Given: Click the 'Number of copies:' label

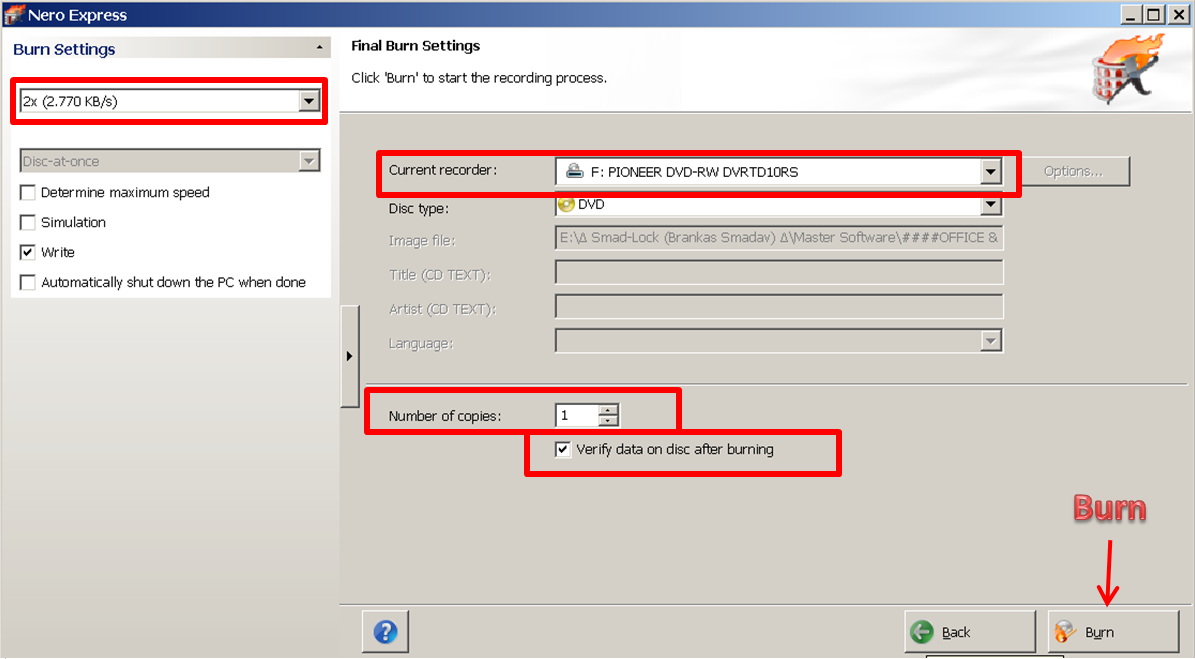Looking at the screenshot, I should [444, 416].
